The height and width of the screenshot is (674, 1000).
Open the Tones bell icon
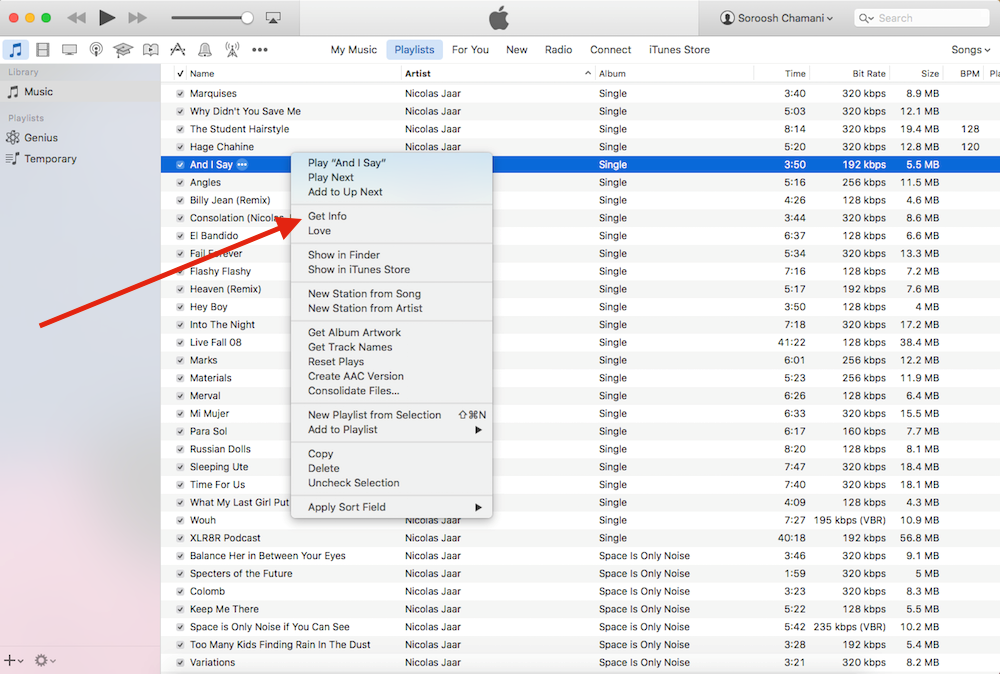205,50
